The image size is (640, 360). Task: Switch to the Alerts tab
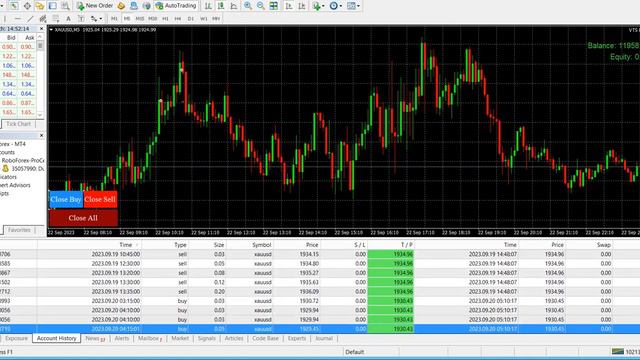(122, 338)
